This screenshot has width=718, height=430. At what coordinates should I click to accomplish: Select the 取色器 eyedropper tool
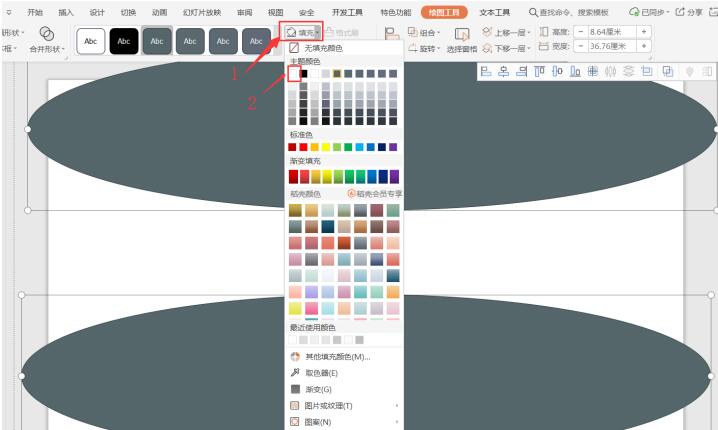(321, 372)
